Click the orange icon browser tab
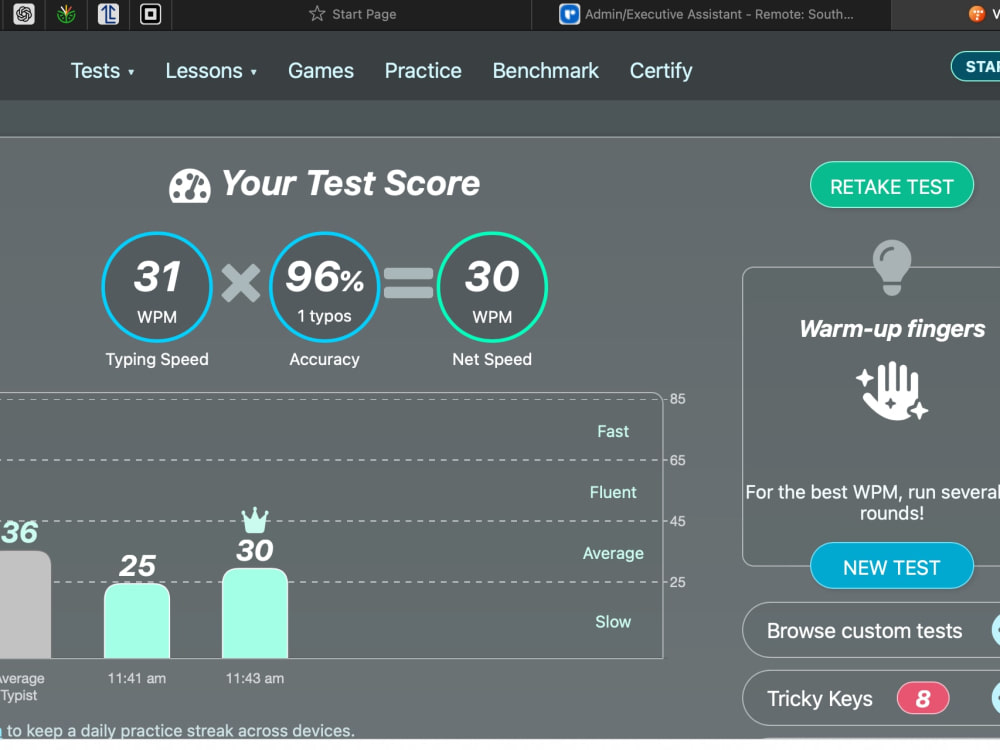Image resolution: width=1000 pixels, height=750 pixels. [x=978, y=14]
